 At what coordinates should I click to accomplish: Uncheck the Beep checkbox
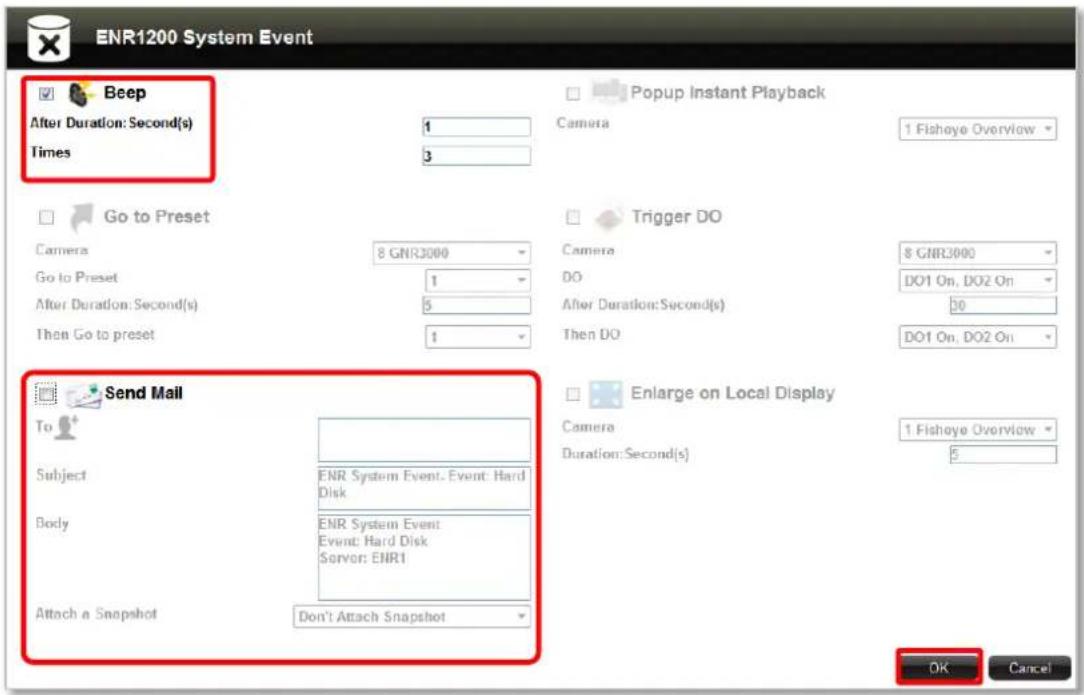(x=46, y=93)
